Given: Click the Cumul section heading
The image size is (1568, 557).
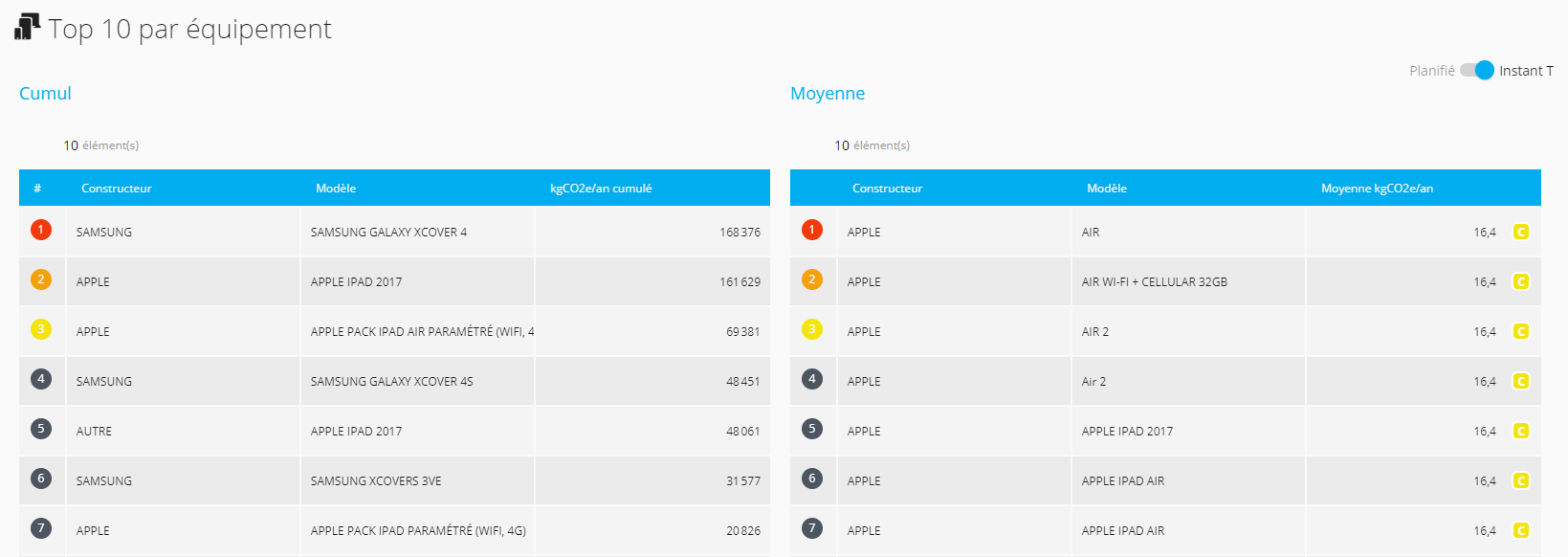Looking at the screenshot, I should (45, 93).
